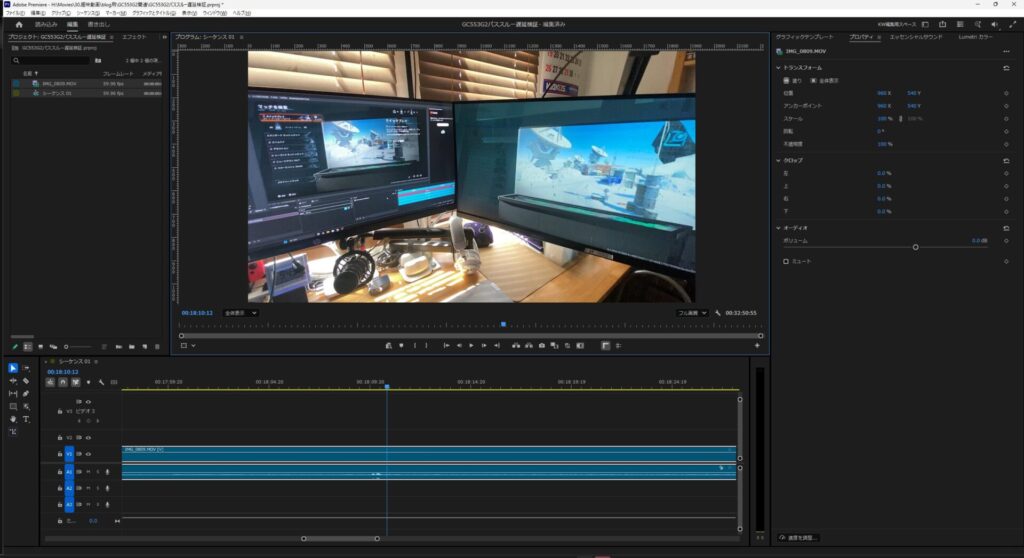
Task: Click the Home icon in top bar
Action: click(18, 24)
